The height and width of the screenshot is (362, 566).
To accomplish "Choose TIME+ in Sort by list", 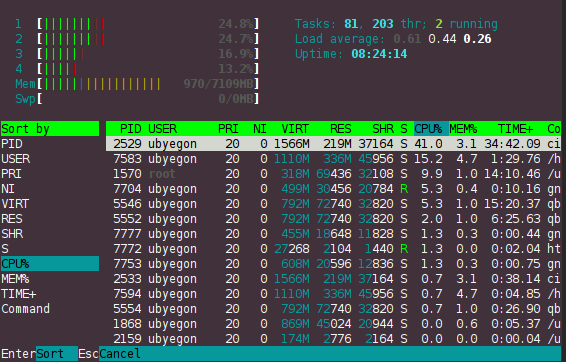I will pyautogui.click(x=50, y=294).
